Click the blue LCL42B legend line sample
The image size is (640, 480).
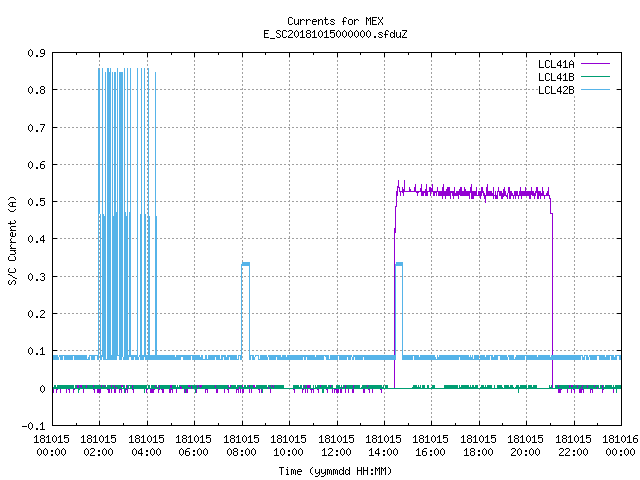[x=595, y=89]
